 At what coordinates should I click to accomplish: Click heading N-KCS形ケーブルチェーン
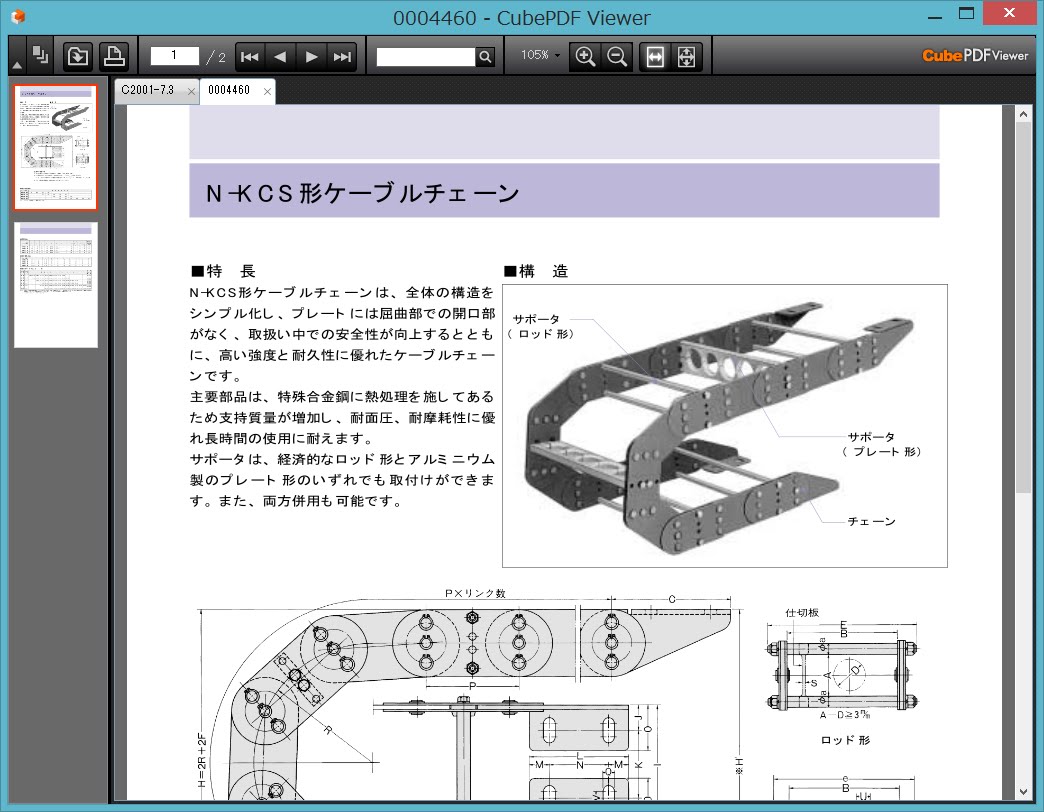click(362, 193)
